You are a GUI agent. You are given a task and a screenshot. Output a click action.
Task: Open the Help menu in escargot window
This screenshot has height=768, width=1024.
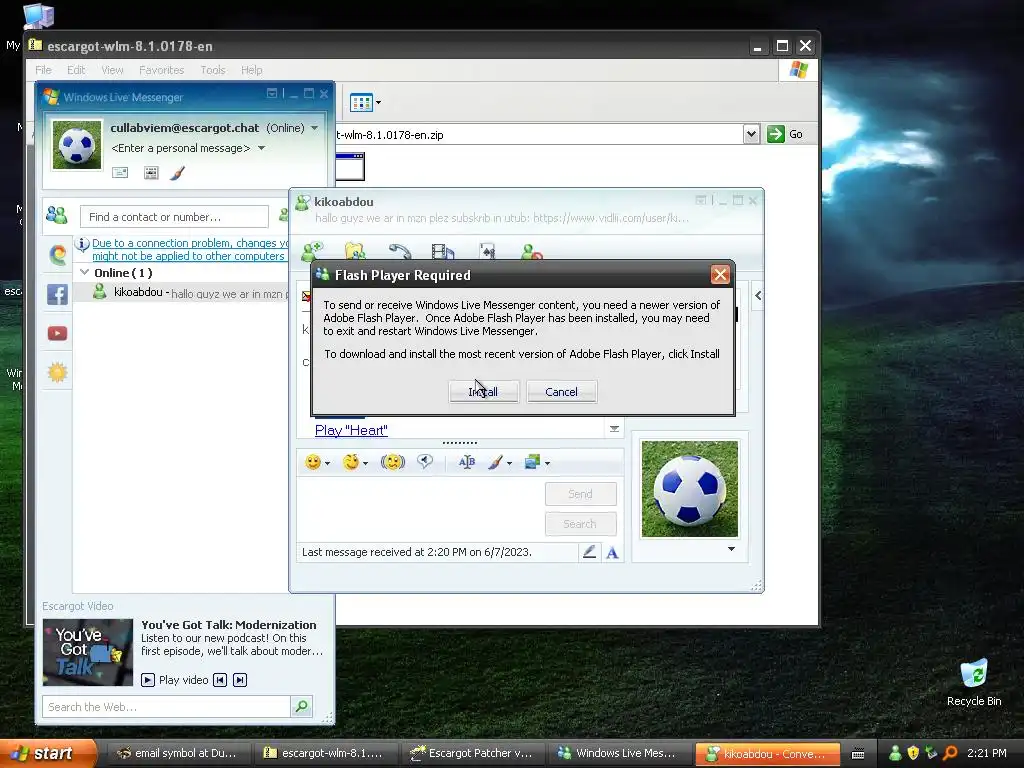(251, 70)
